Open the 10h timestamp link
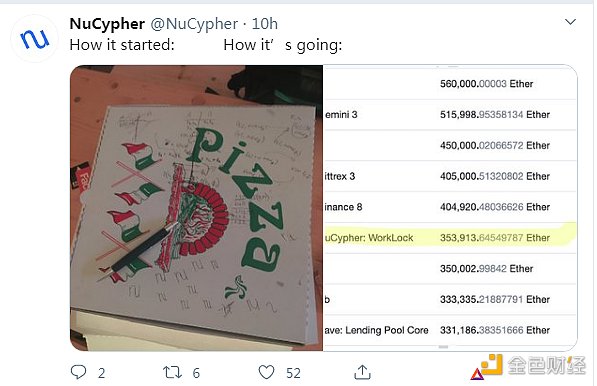 [265, 24]
